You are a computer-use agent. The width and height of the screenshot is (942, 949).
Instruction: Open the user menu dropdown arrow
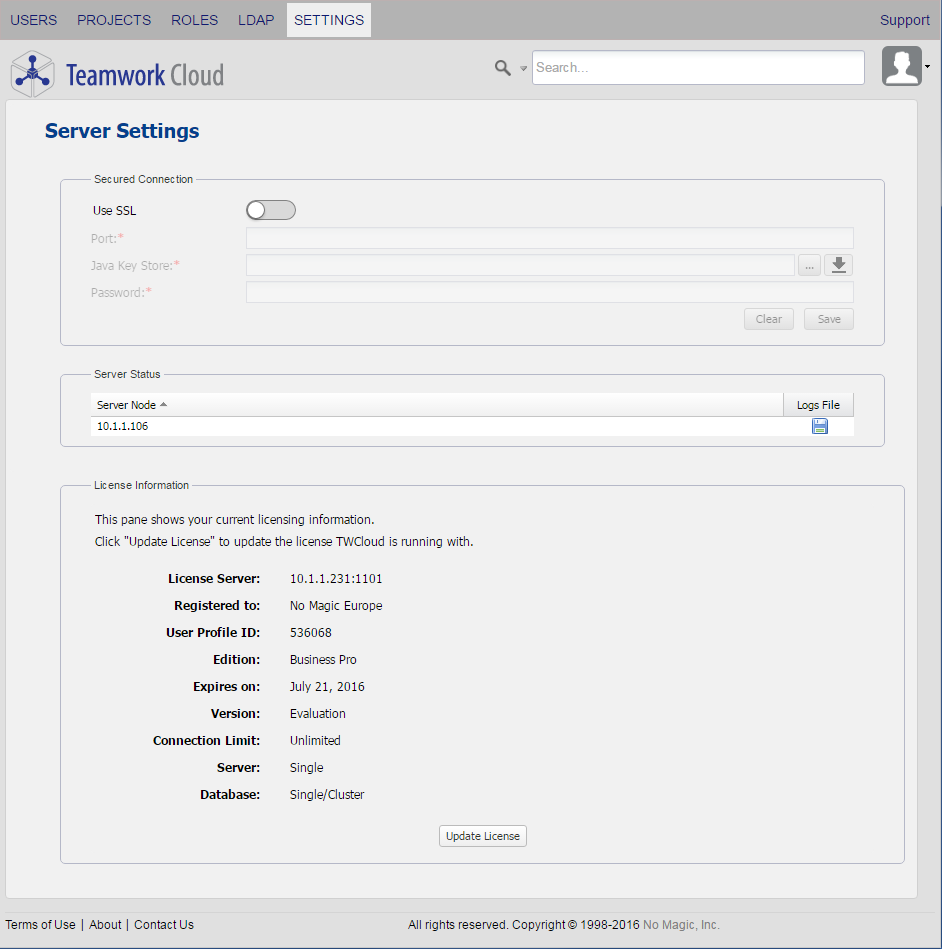[x=927, y=67]
